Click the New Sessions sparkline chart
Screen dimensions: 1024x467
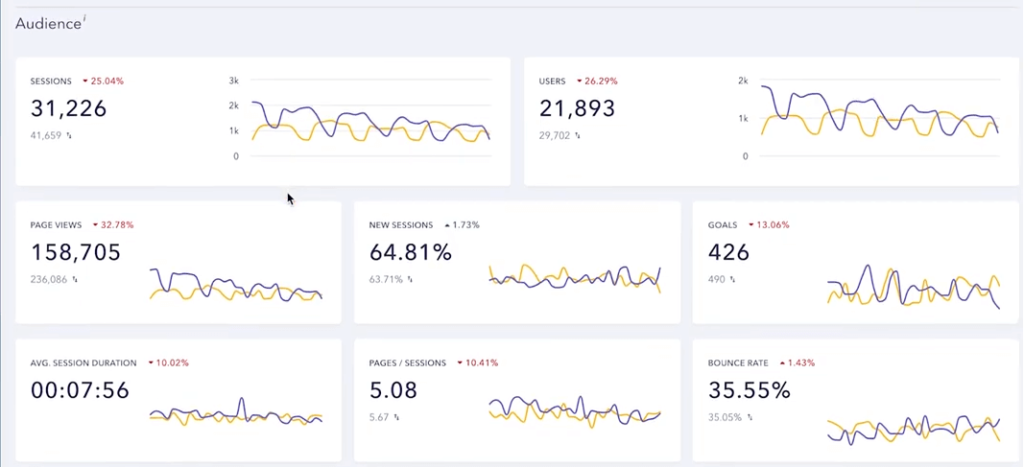tap(575, 278)
